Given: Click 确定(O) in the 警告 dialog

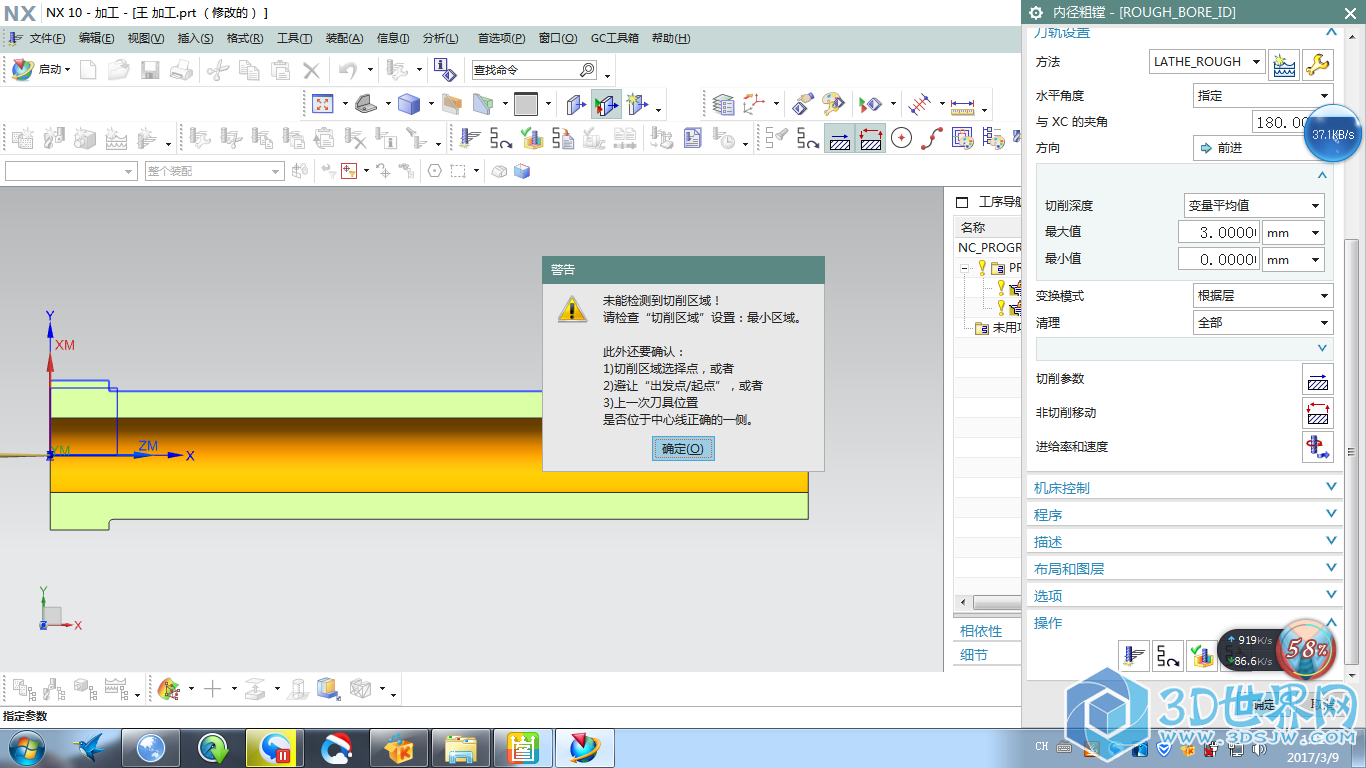Looking at the screenshot, I should click(x=683, y=449).
